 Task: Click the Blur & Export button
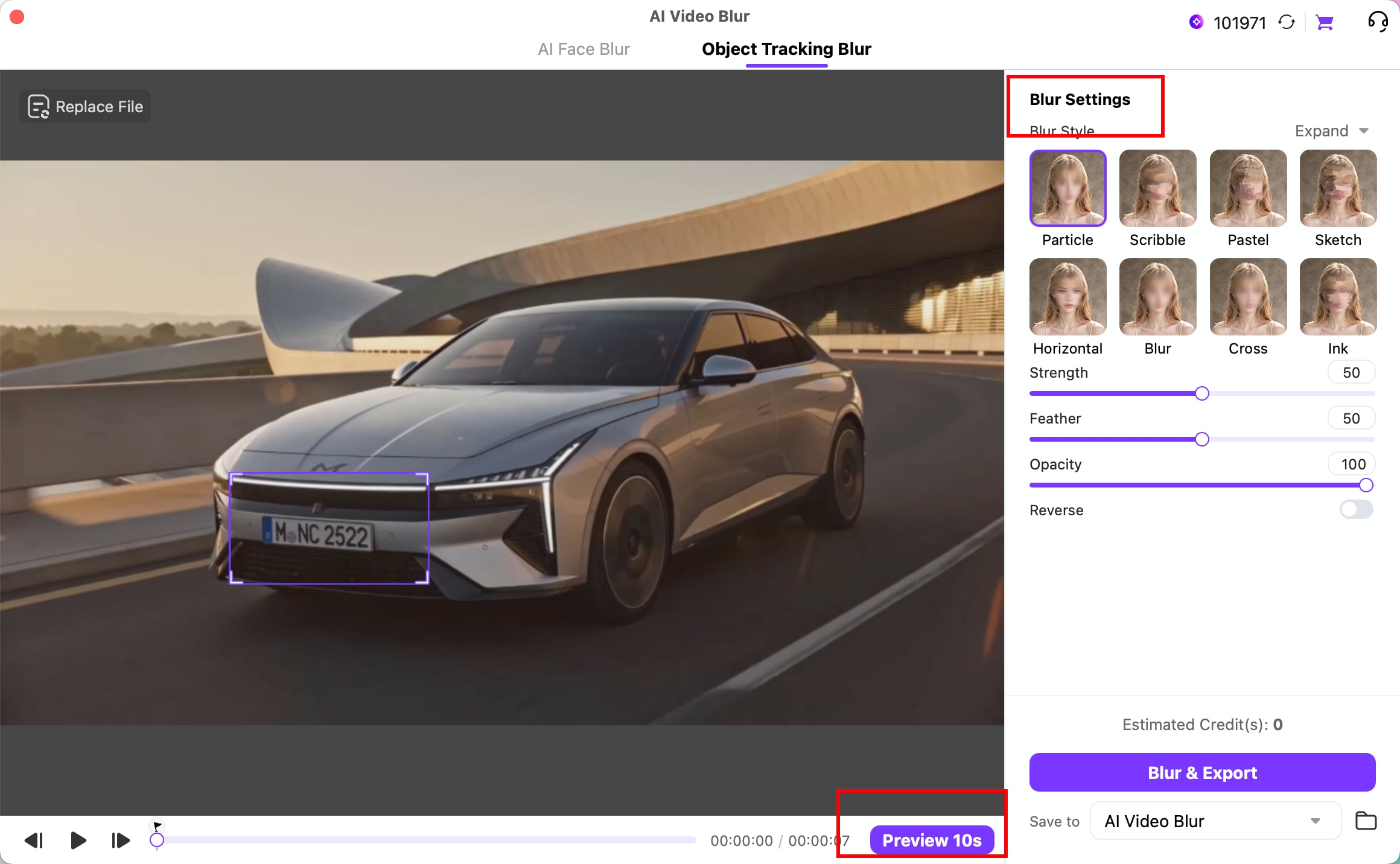(1202, 772)
